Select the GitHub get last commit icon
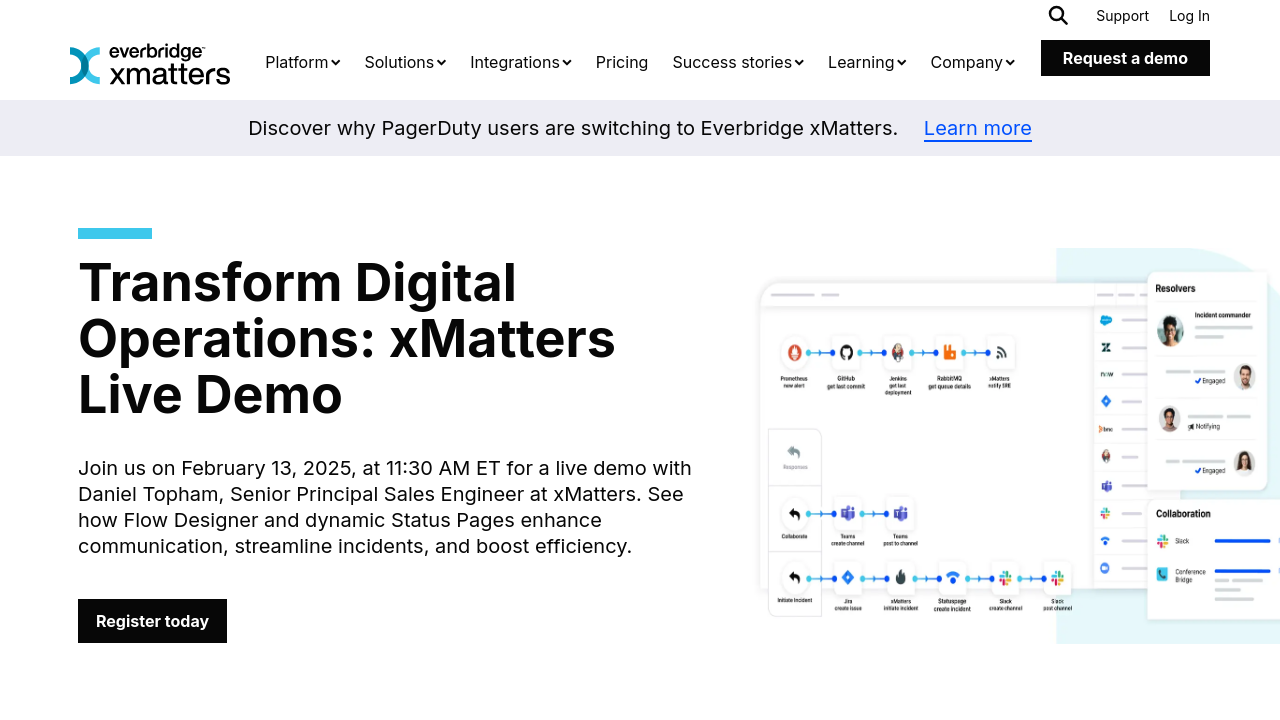This screenshot has height=720, width=1280. click(x=846, y=353)
